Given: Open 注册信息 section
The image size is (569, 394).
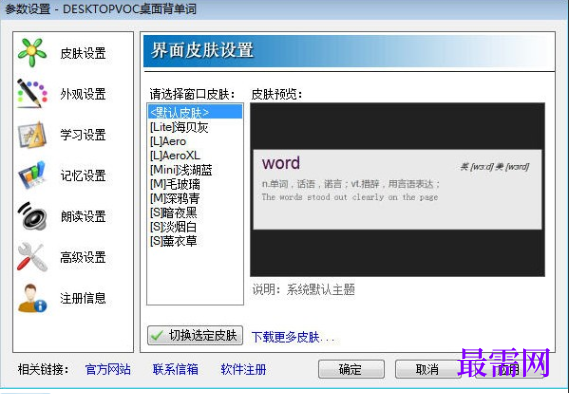Looking at the screenshot, I should coord(83,298).
